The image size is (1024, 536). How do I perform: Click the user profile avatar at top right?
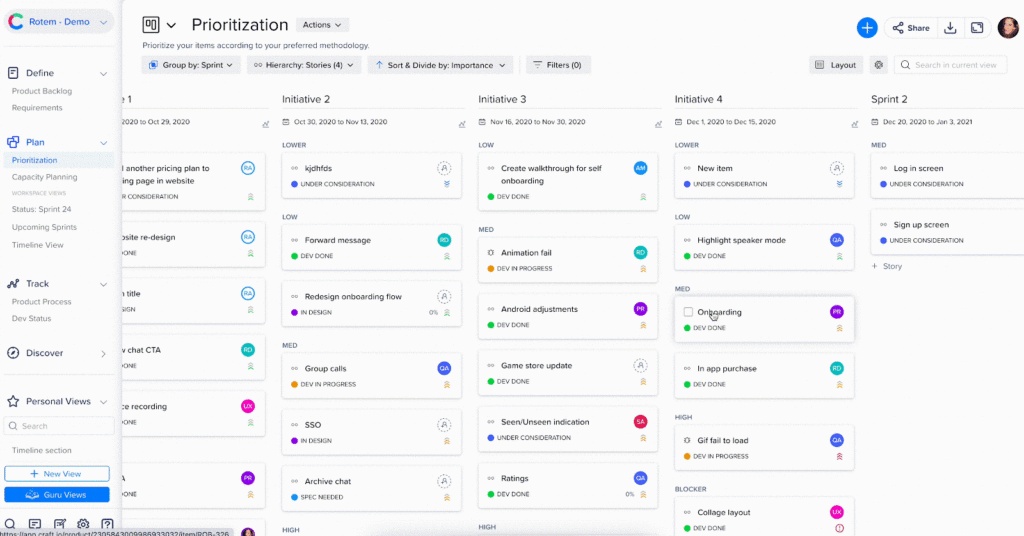point(1007,28)
